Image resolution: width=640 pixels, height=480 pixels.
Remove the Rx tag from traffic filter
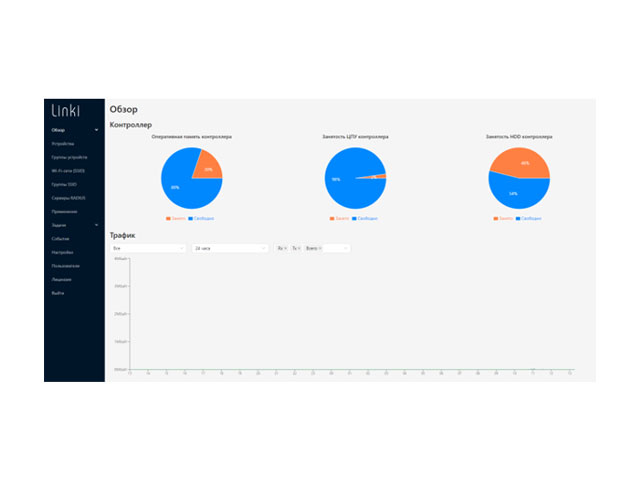click(286, 247)
